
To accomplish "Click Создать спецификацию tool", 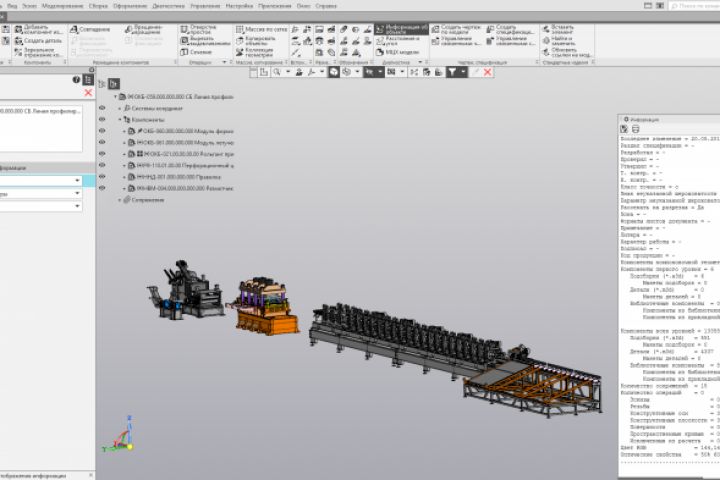I will [510, 30].
